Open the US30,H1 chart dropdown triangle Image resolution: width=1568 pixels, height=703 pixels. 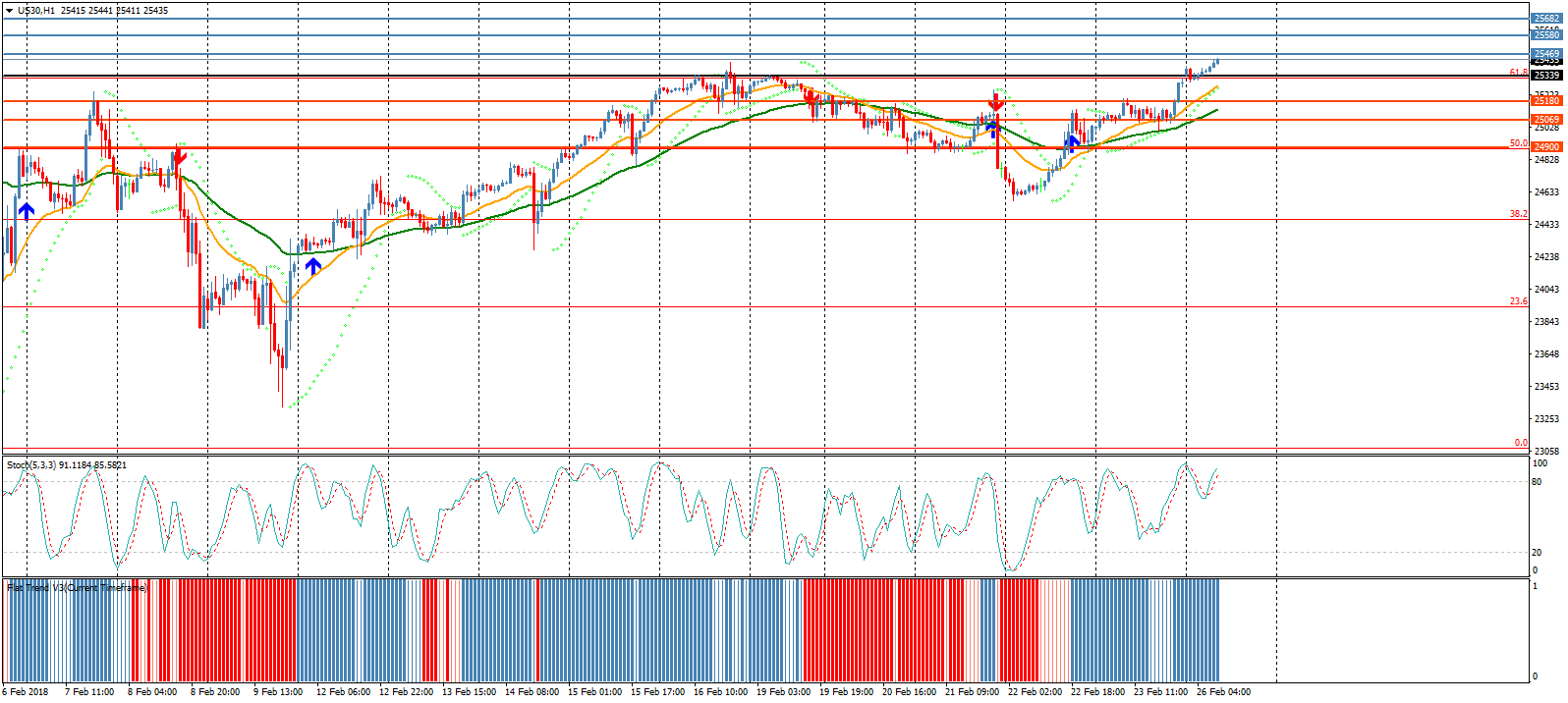click(9, 11)
